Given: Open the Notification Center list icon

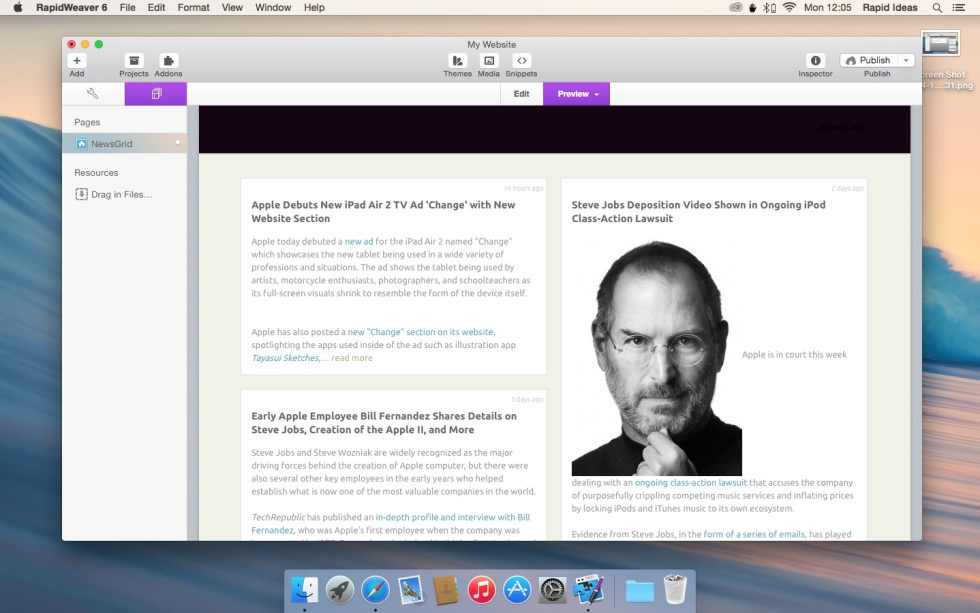Looking at the screenshot, I should click(958, 7).
